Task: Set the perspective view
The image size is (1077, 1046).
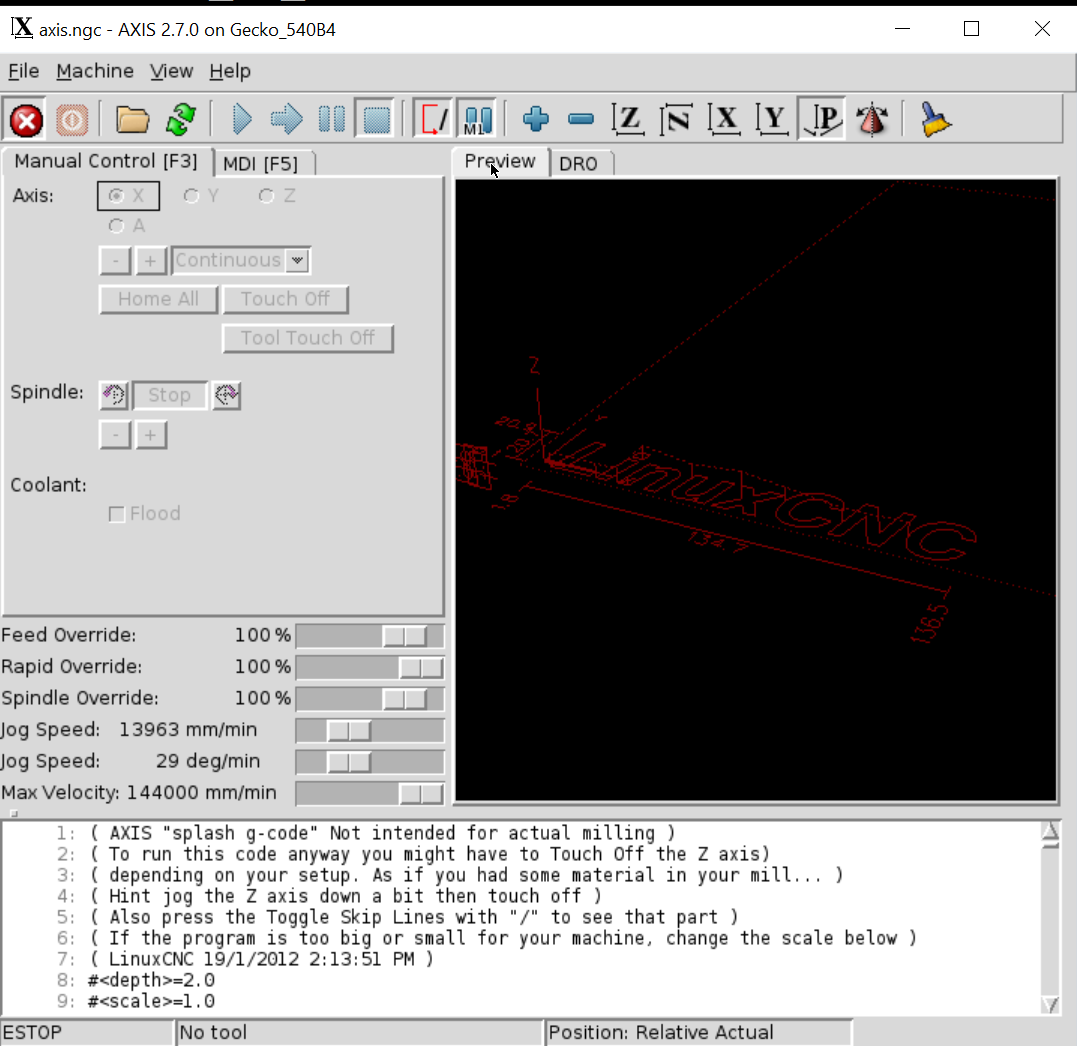Action: click(824, 120)
